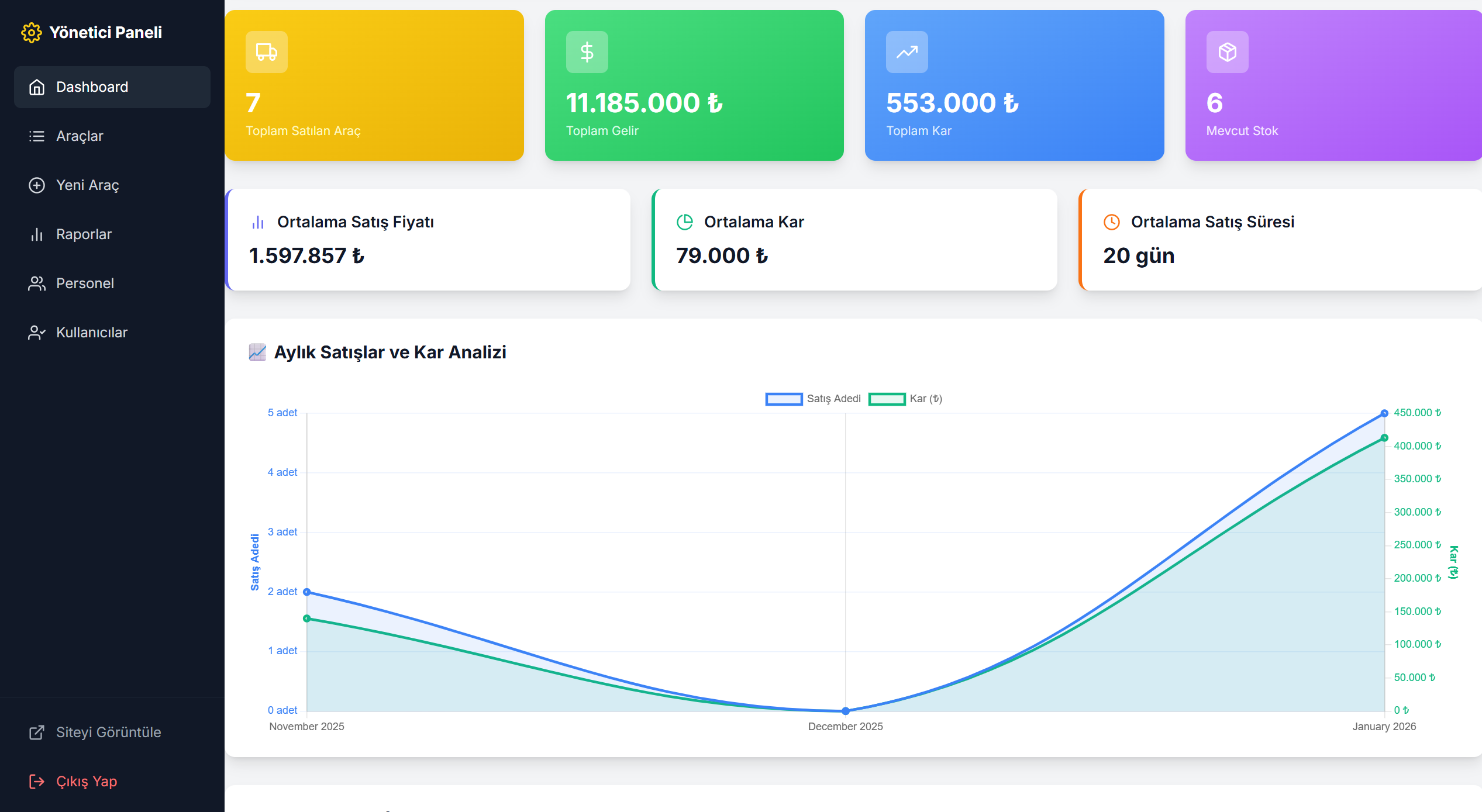Click the pie chart icon beside Ortalama Kar

pos(684,222)
